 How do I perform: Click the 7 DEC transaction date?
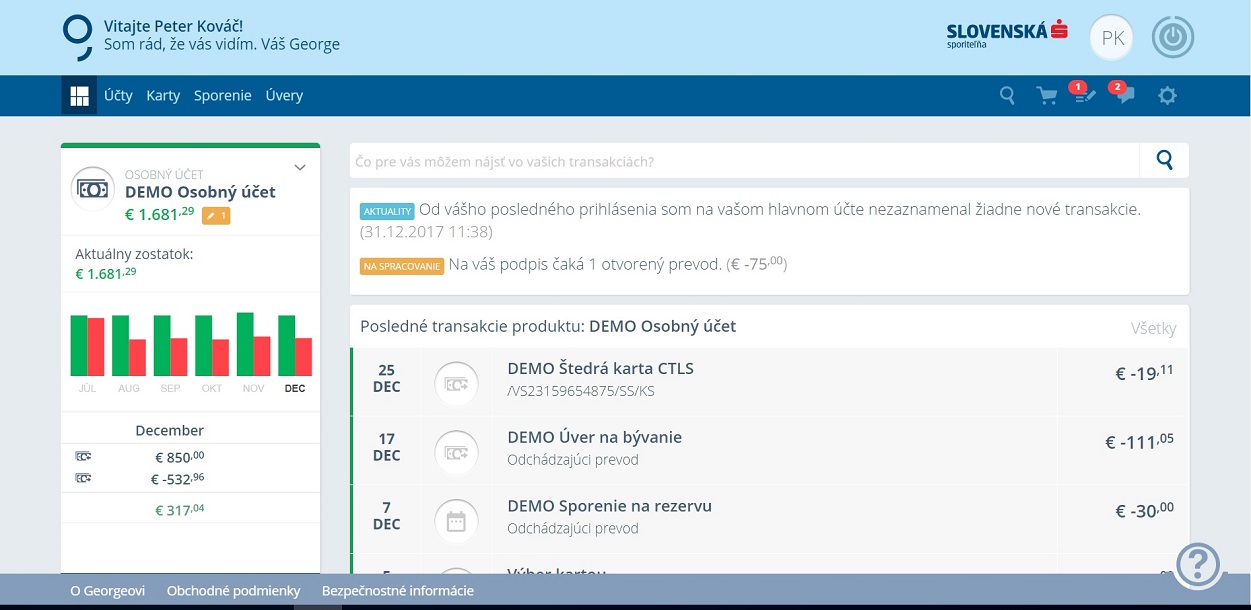click(387, 516)
